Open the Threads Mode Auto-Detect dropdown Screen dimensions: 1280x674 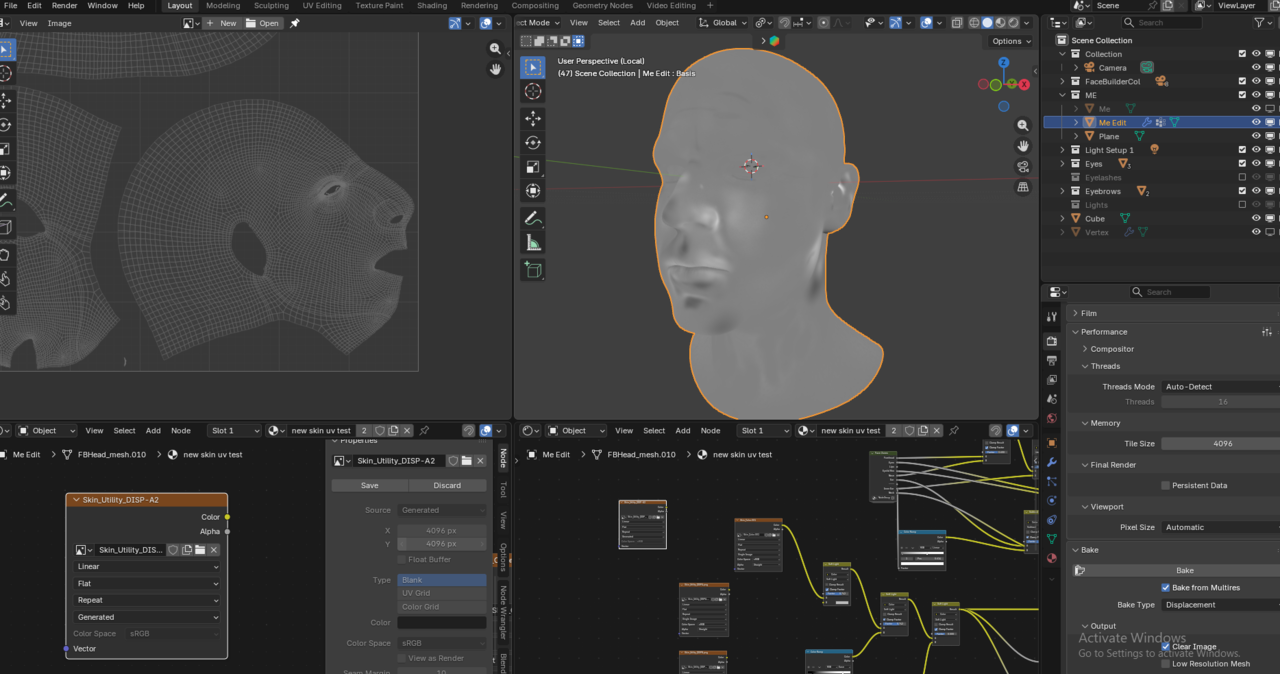coord(1221,387)
